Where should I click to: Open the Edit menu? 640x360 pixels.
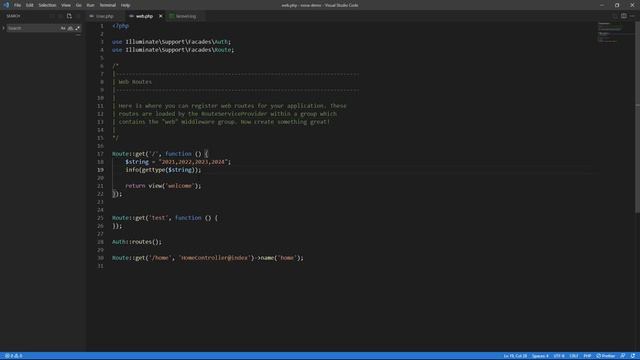tap(30, 5)
